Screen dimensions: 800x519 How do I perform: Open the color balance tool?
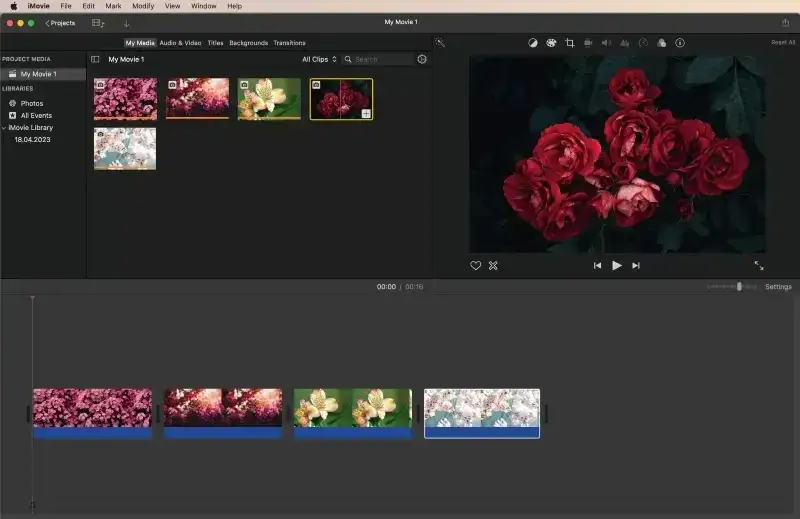(532, 43)
